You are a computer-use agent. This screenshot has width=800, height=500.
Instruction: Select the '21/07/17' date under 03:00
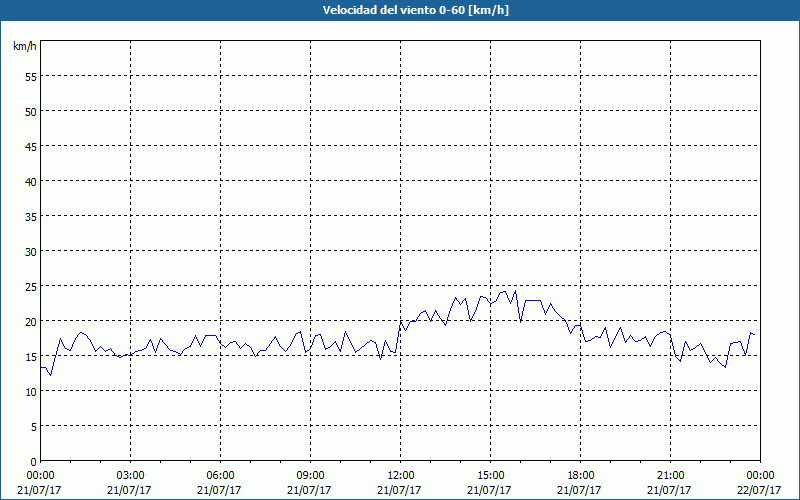coord(129,490)
